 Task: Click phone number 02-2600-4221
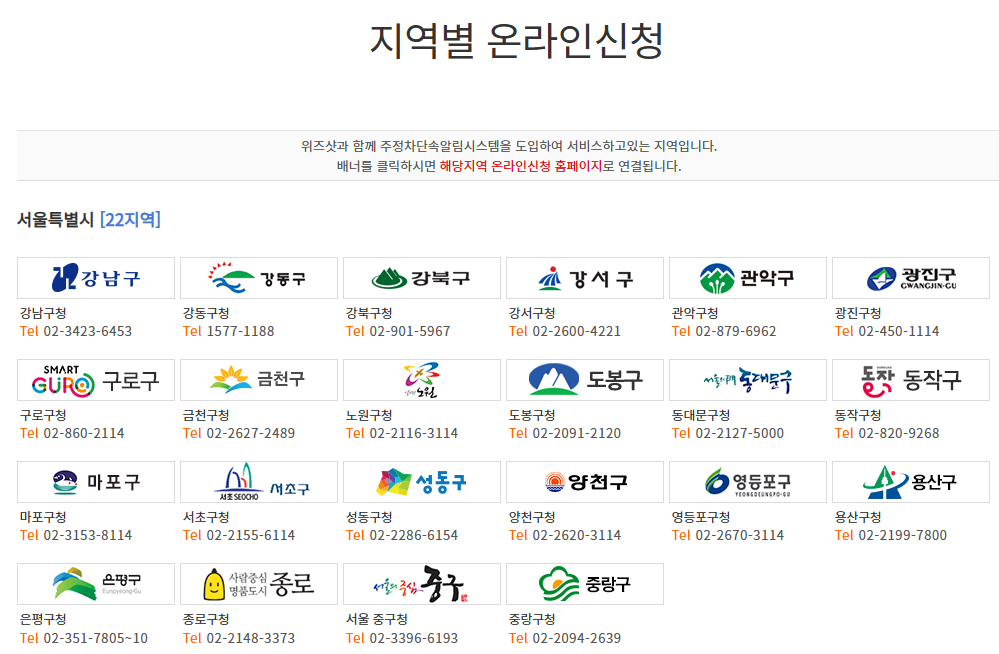click(577, 331)
